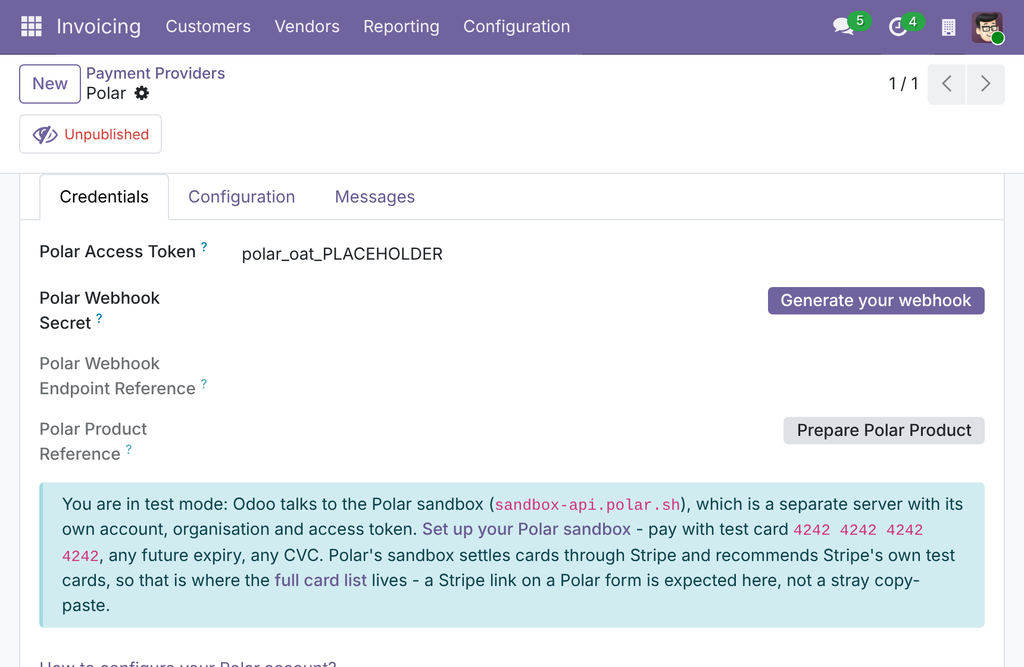Open the activities clock icon

898,27
